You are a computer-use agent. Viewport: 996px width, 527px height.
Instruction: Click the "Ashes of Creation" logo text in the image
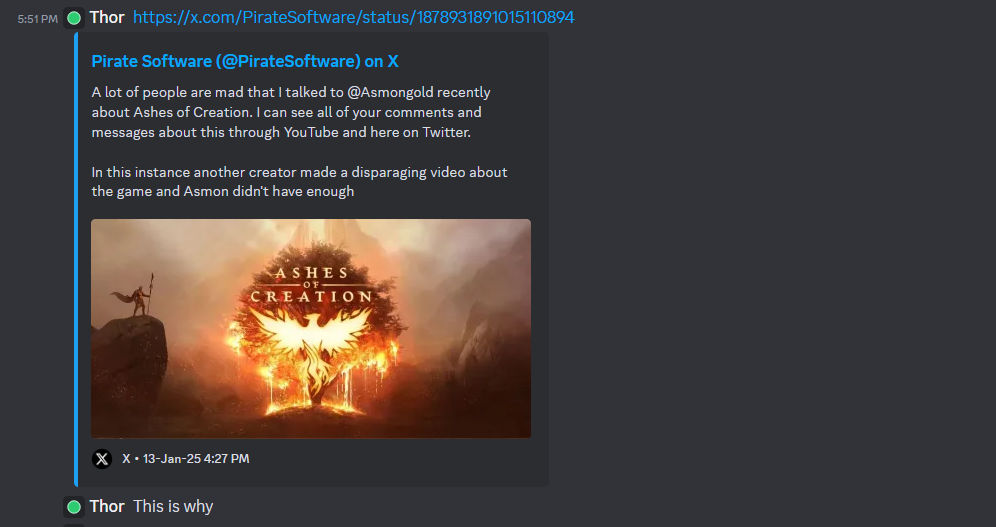click(x=311, y=284)
